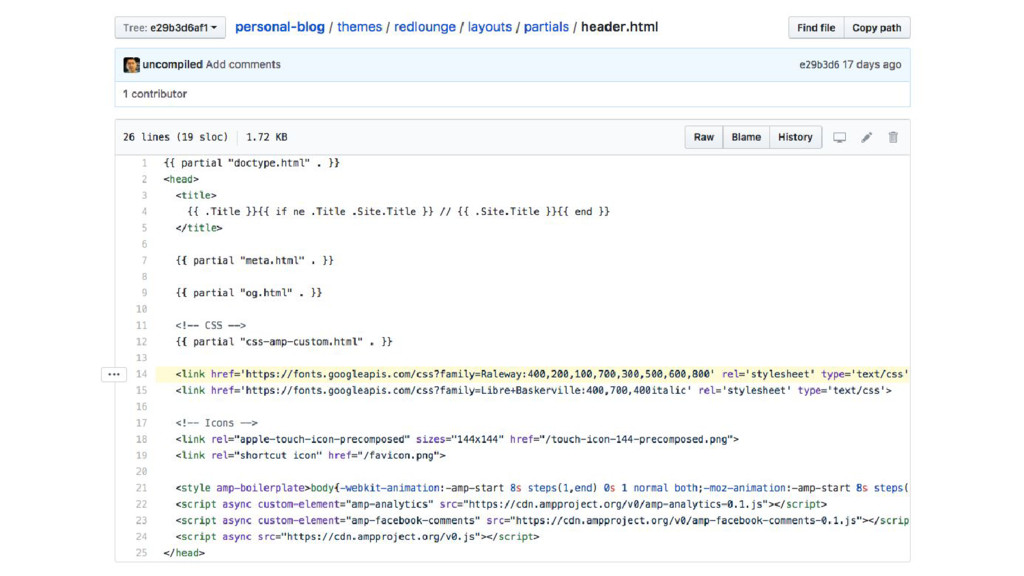Open the Blame view
This screenshot has width=1024, height=576.
pyautogui.click(x=746, y=137)
